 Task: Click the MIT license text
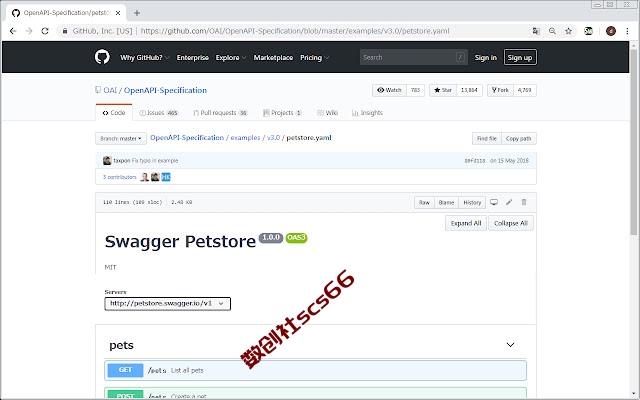click(110, 267)
